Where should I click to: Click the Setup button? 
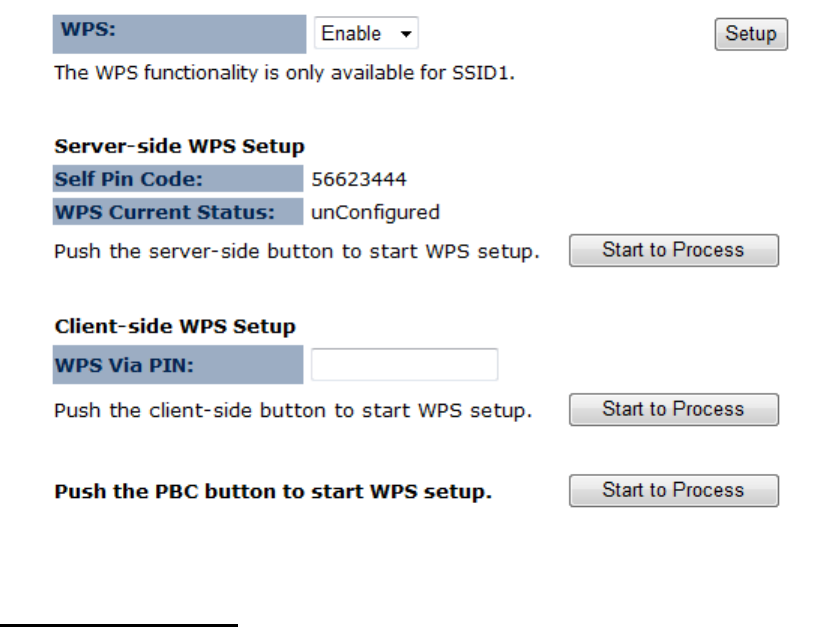click(751, 34)
